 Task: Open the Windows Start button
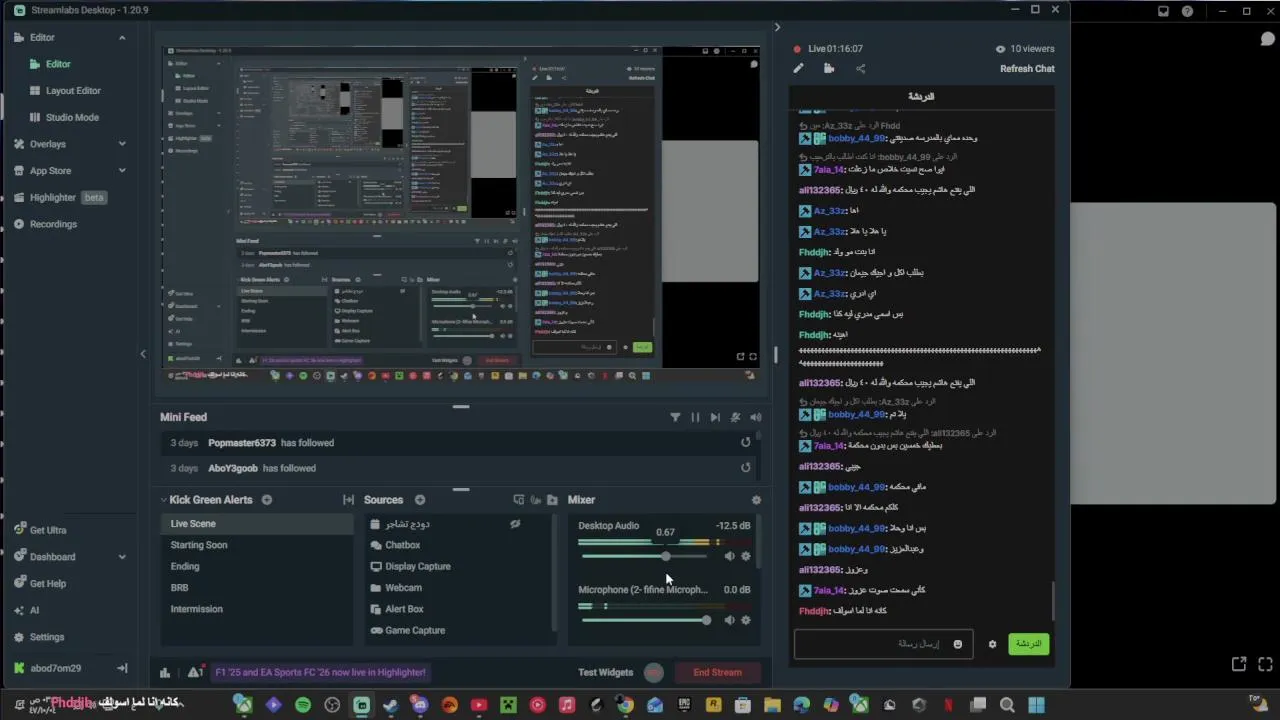pos(1036,705)
